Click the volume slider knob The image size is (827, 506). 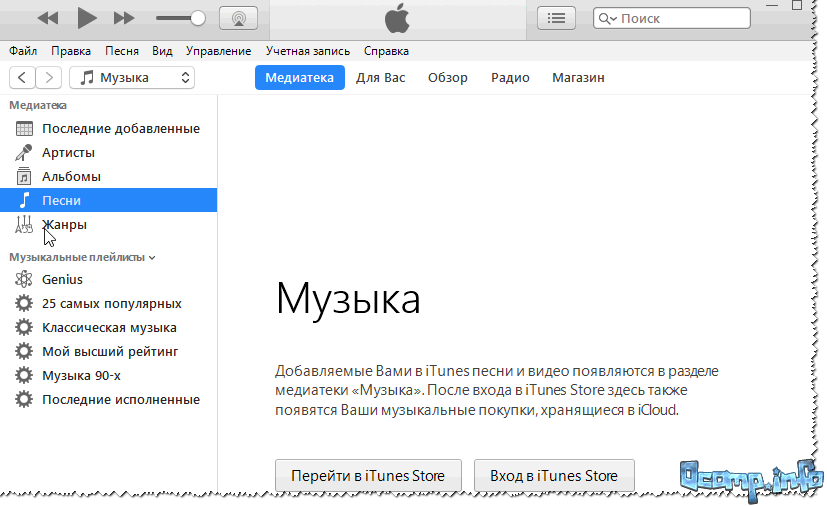tap(198, 18)
